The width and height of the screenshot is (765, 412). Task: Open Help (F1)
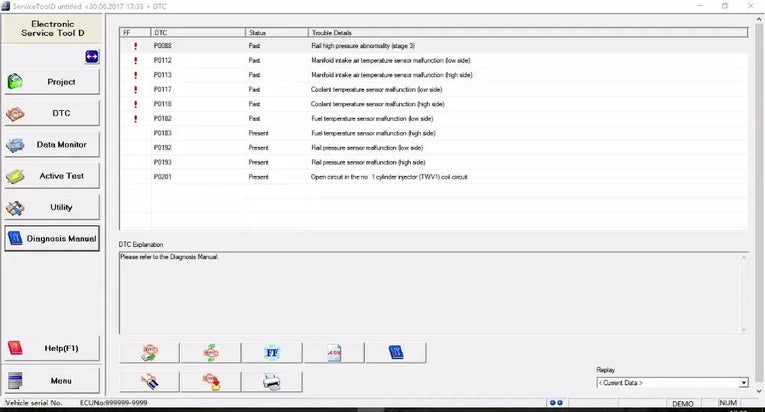[52, 348]
